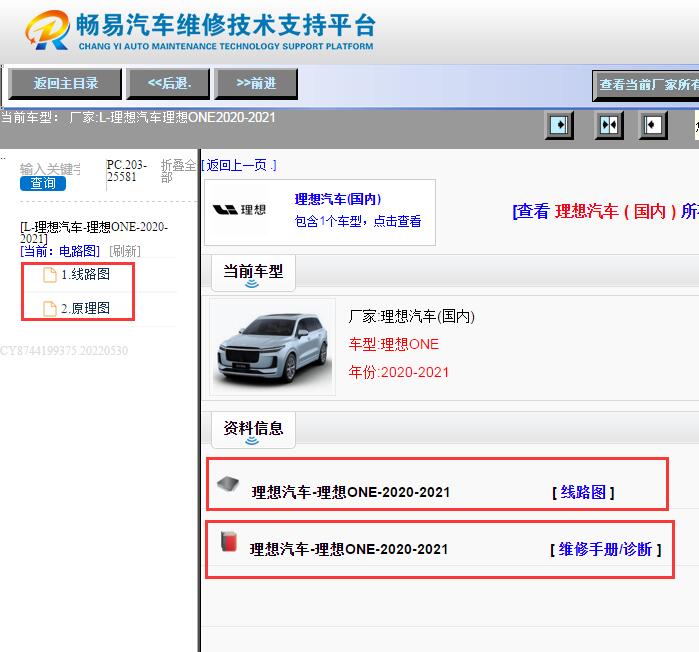Click the blue 查询 search button
Viewport: 699px width, 652px height.
pos(43,184)
